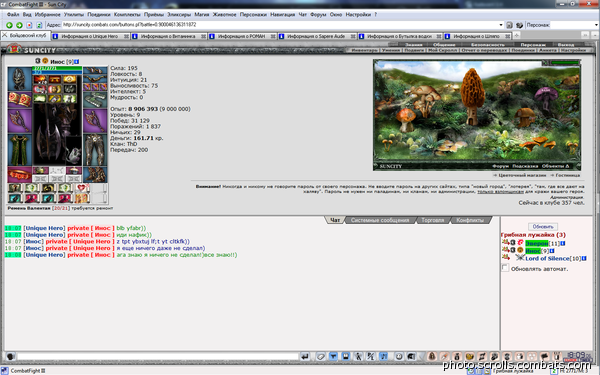Click the icon just left of Персонаж label
Image resolution: width=600 pixels, height=375 pixels.
pyautogui.click(x=519, y=25)
